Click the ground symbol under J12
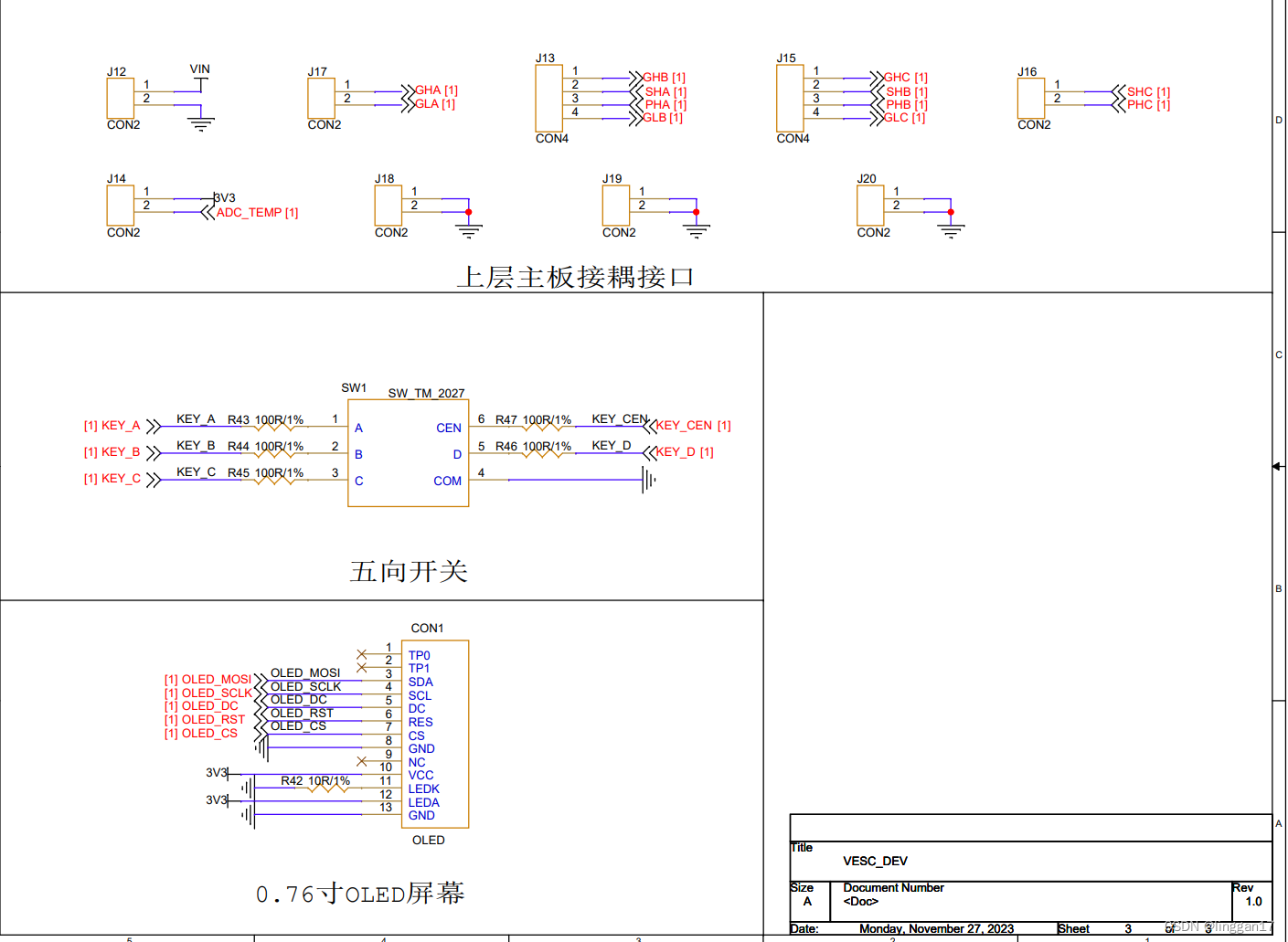 [201, 123]
